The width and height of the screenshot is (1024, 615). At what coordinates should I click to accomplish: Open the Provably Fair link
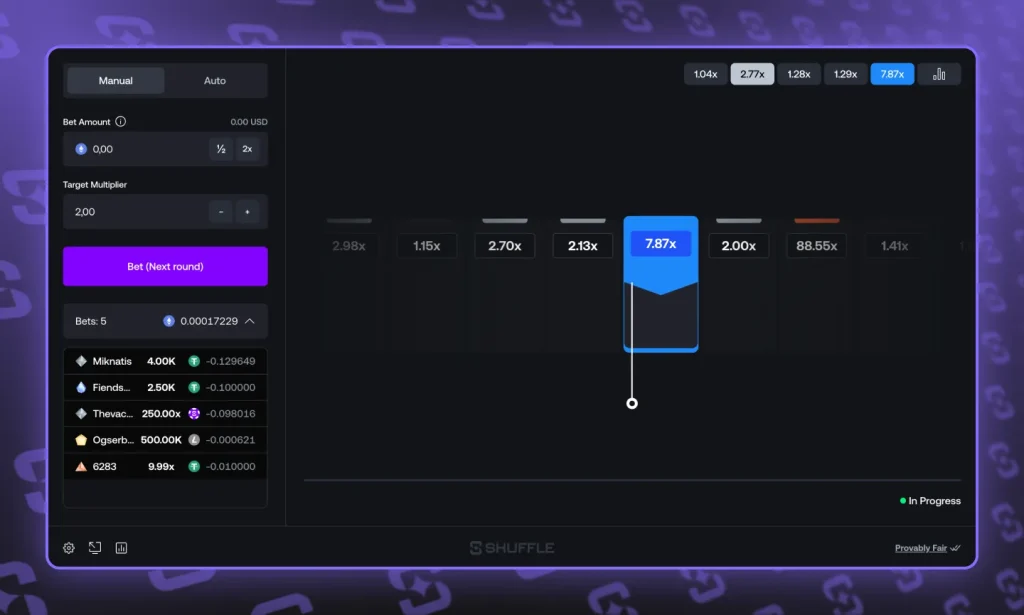pos(921,548)
